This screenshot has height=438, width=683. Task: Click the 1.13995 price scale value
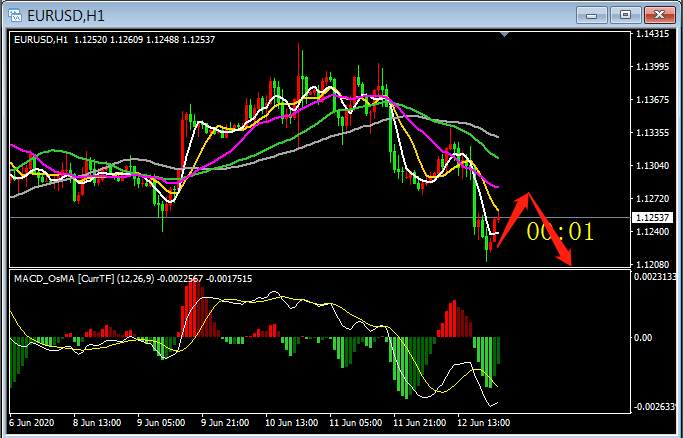pyautogui.click(x=652, y=67)
